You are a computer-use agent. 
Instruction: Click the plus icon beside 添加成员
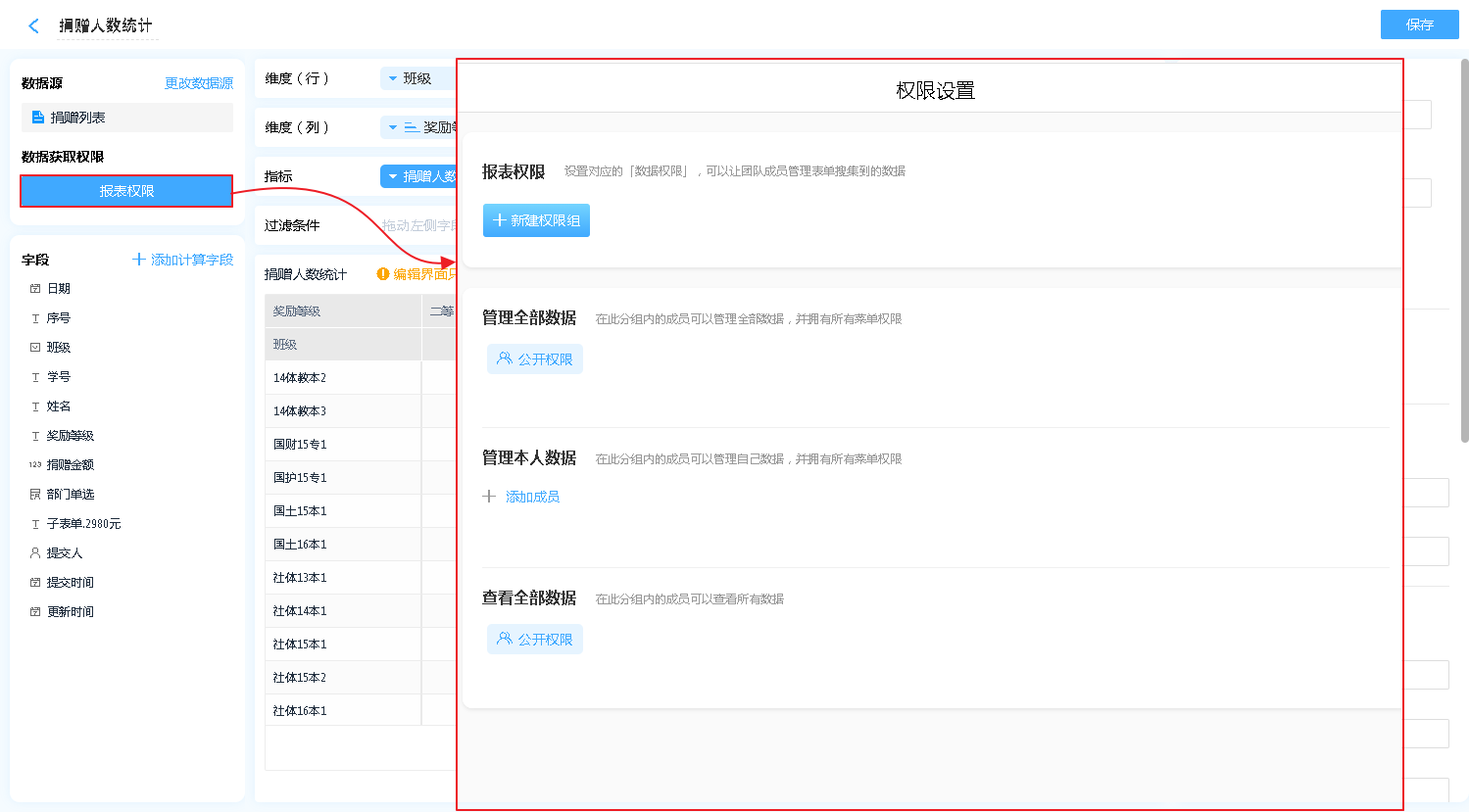pyautogui.click(x=489, y=497)
